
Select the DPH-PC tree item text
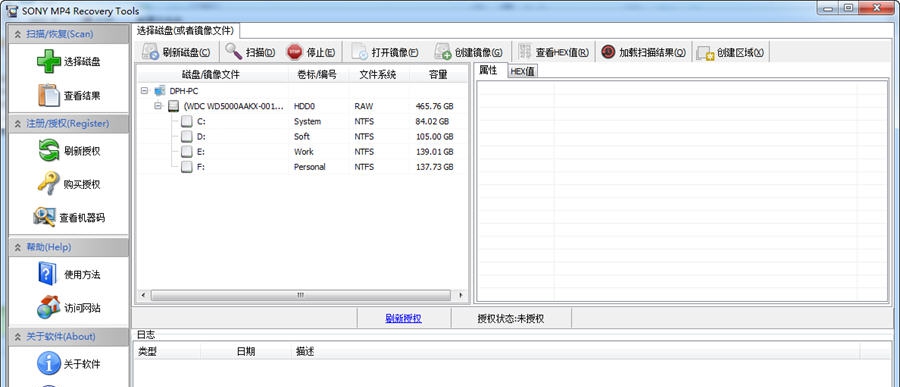pos(184,91)
